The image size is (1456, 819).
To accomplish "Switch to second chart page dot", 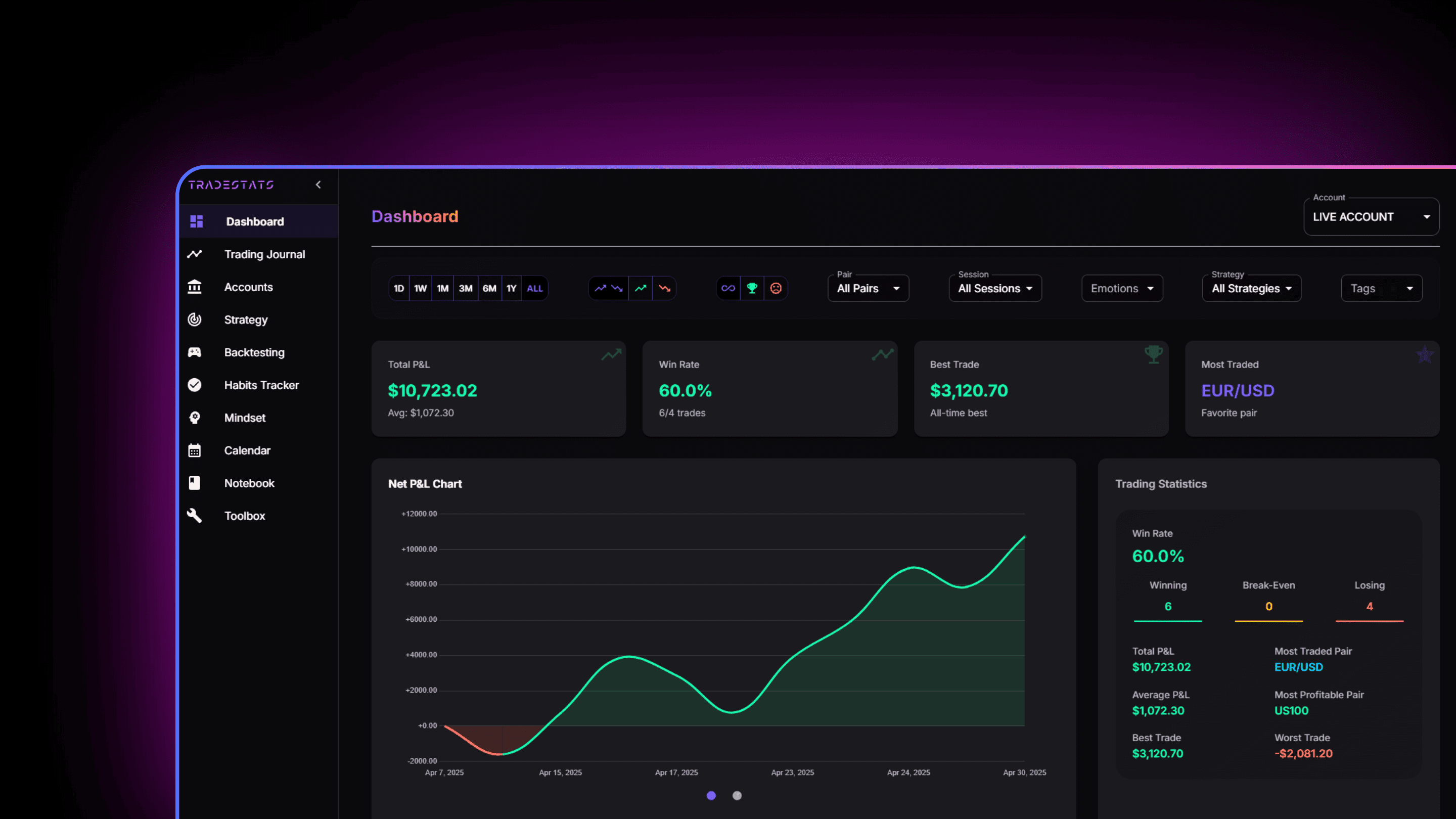I will [x=737, y=795].
